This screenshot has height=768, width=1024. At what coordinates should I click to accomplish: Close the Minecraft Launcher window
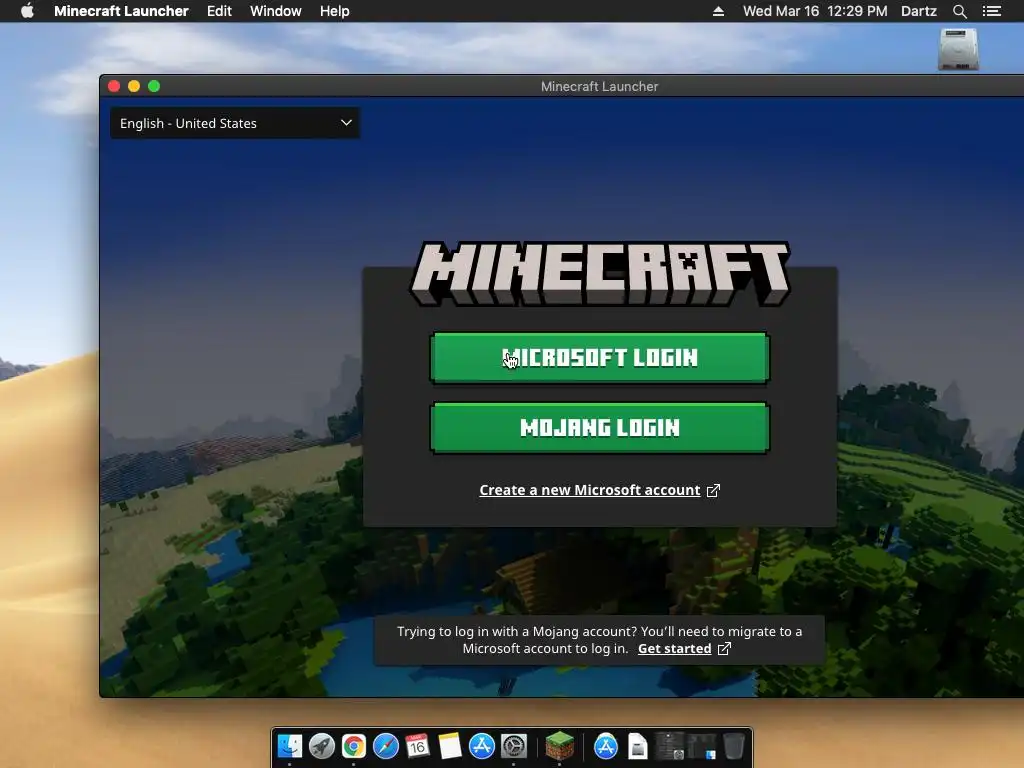(x=114, y=86)
